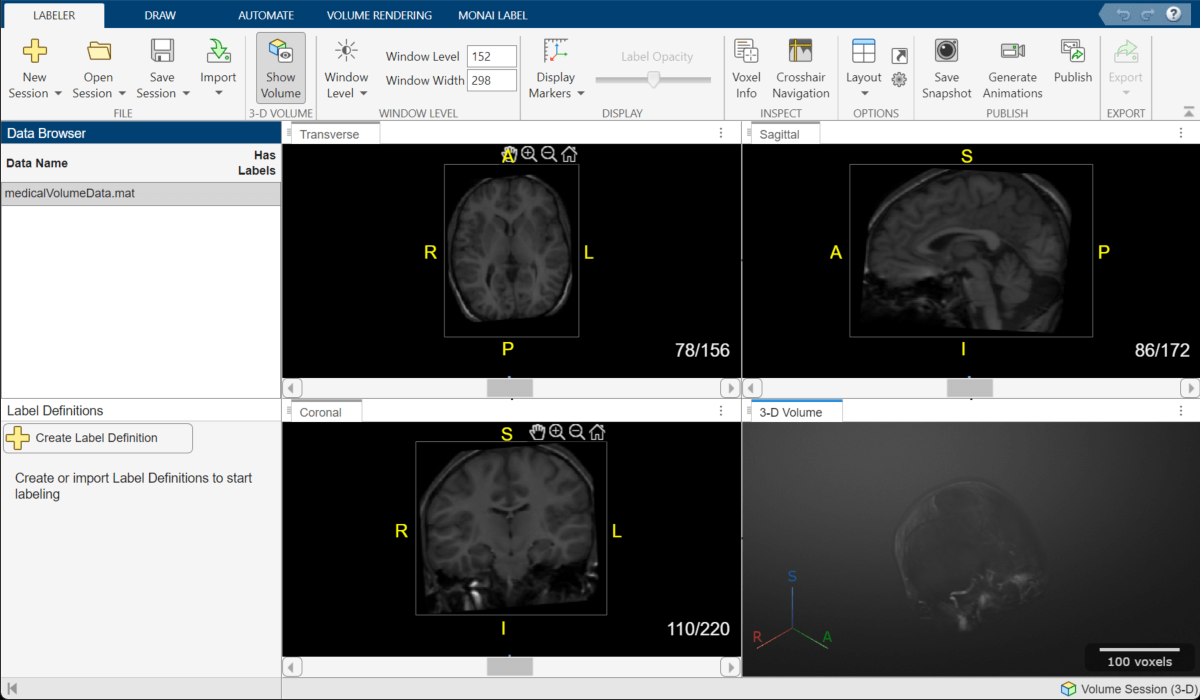Toggle the pan hand in Coronal view

click(537, 432)
